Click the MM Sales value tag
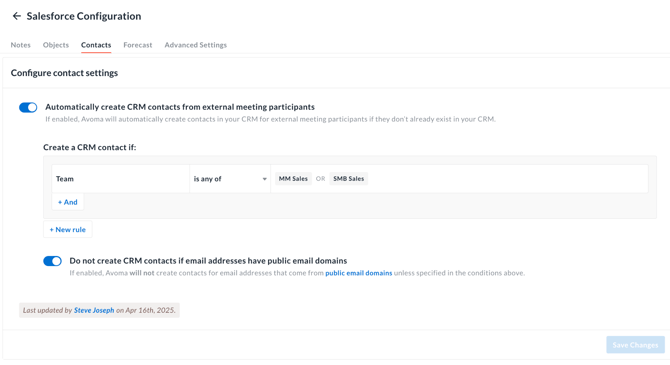 click(293, 179)
